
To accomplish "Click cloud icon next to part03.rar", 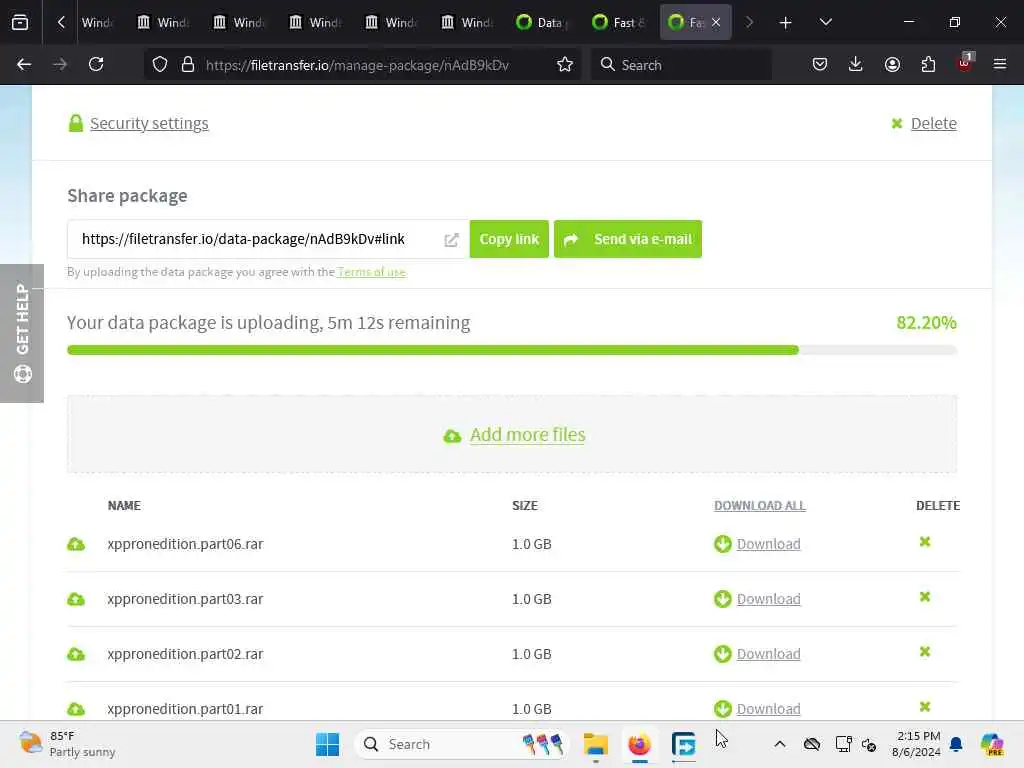I will 76,599.
